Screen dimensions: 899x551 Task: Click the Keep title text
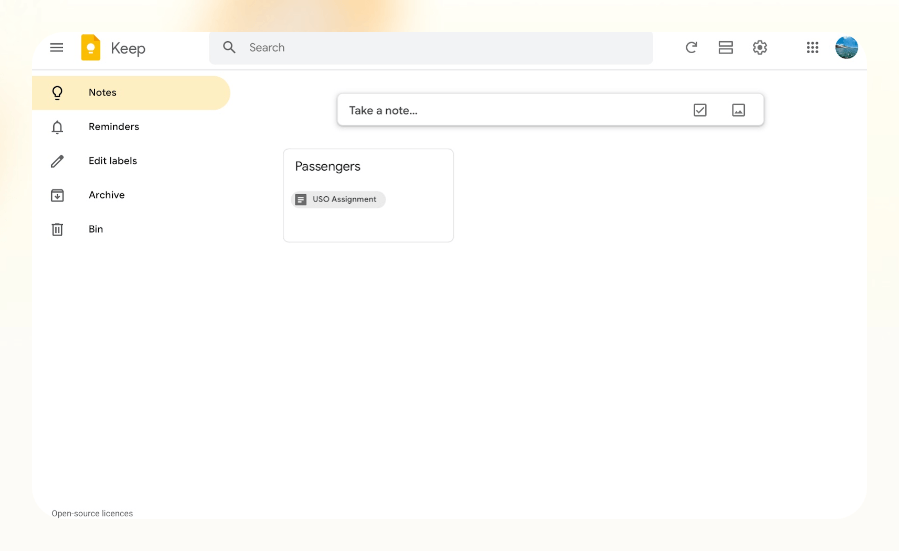pos(128,49)
